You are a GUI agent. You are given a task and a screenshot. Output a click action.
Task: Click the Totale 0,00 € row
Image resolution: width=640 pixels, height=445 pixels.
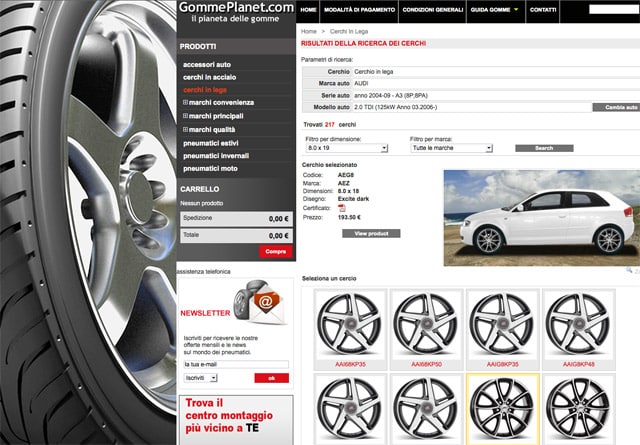(x=236, y=236)
